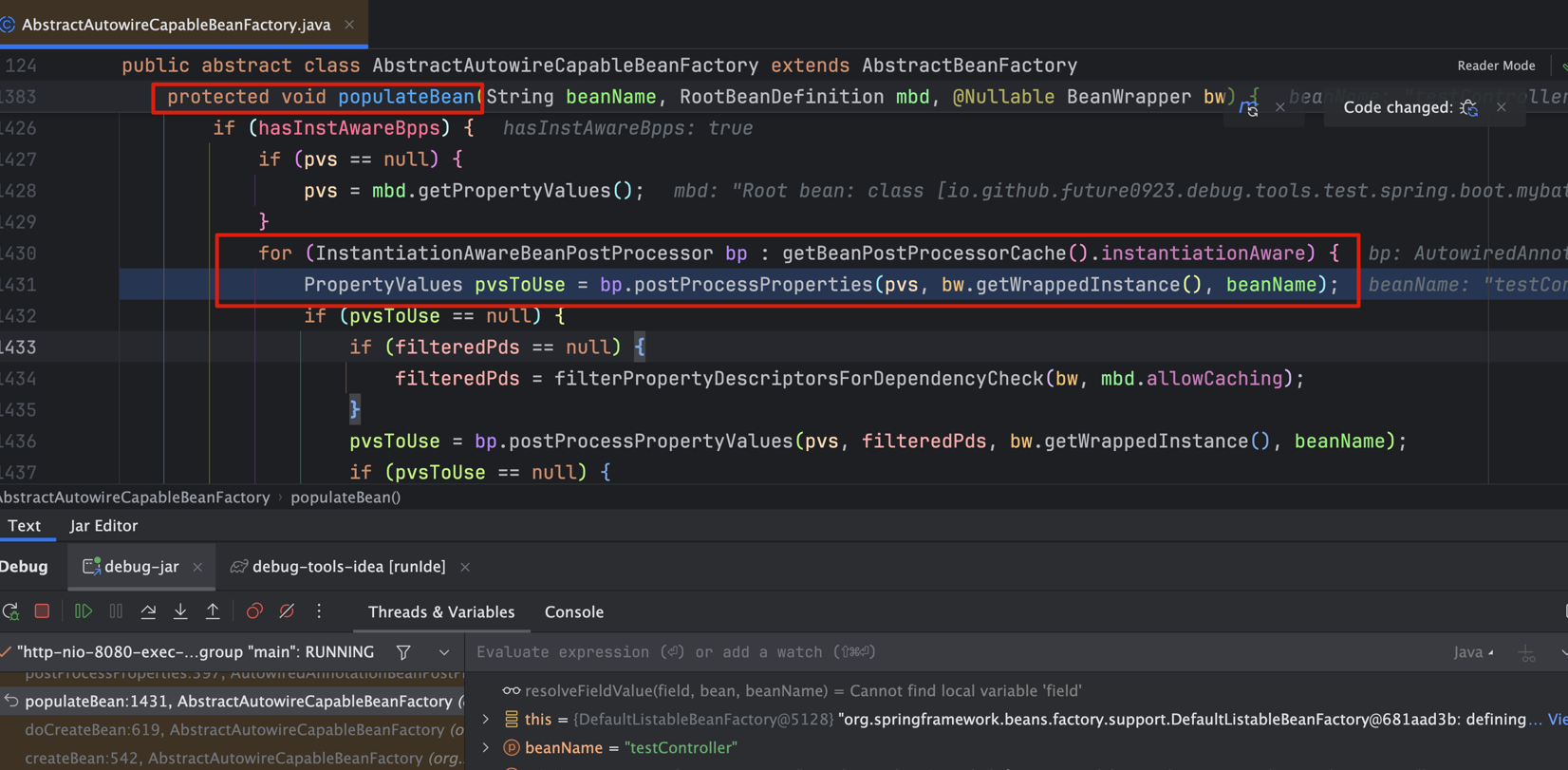Reload changed classes via Code changed icon
1568x770 pixels.
coord(1469,107)
